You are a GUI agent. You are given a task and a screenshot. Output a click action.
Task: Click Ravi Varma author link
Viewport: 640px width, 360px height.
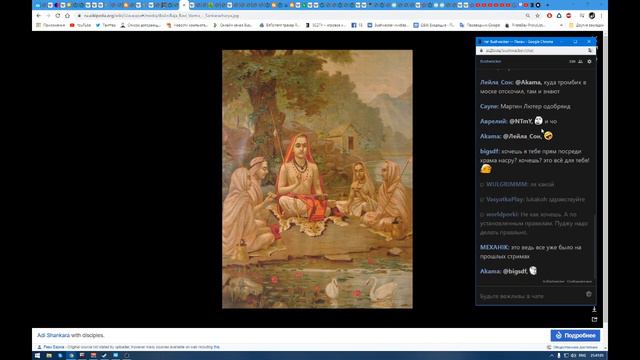[x=54, y=347]
